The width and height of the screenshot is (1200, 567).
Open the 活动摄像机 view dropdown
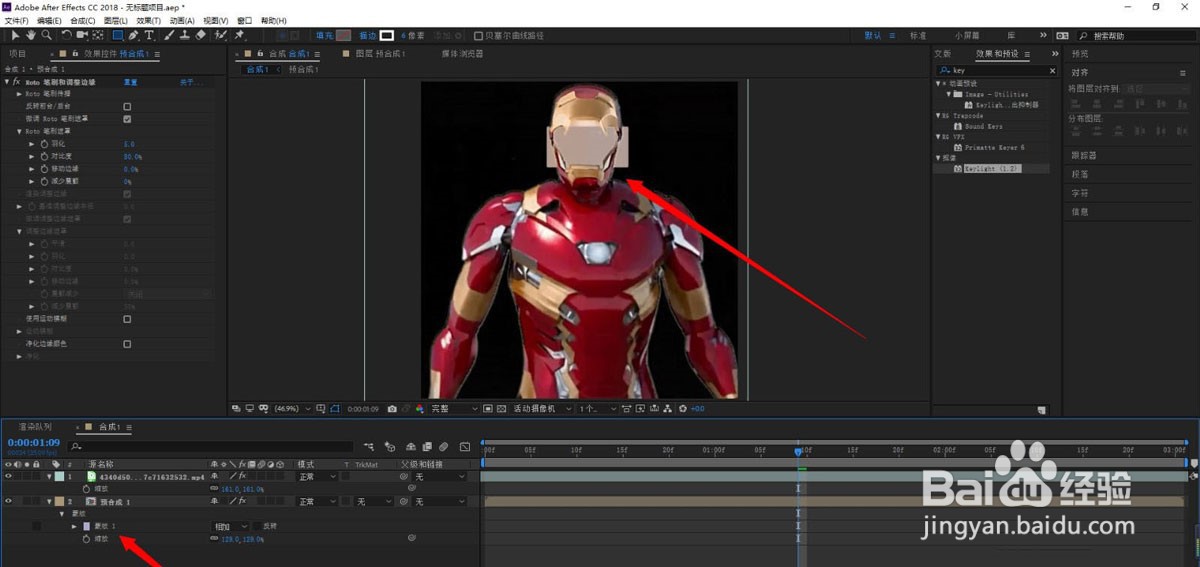[543, 409]
